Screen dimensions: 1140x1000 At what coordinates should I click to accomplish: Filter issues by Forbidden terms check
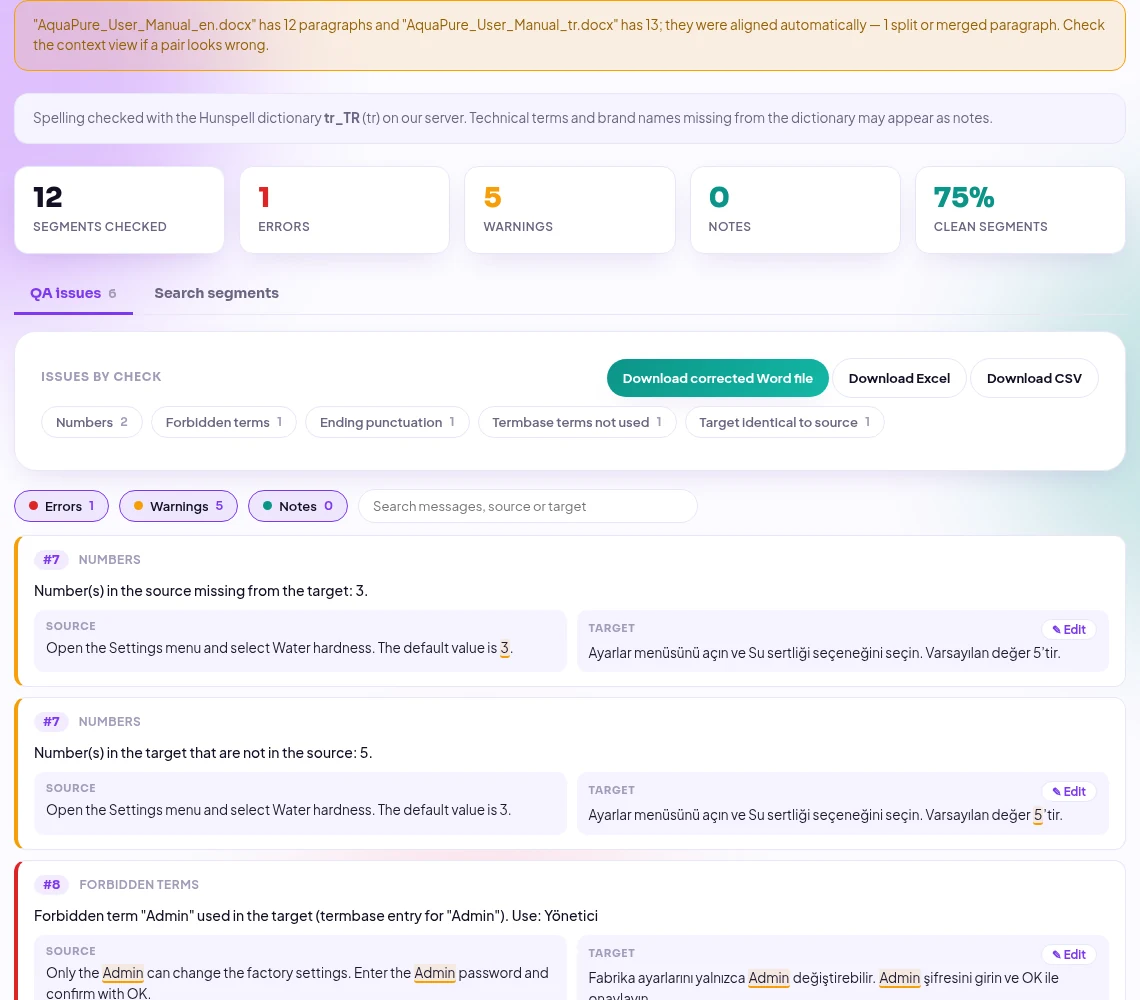[224, 423]
